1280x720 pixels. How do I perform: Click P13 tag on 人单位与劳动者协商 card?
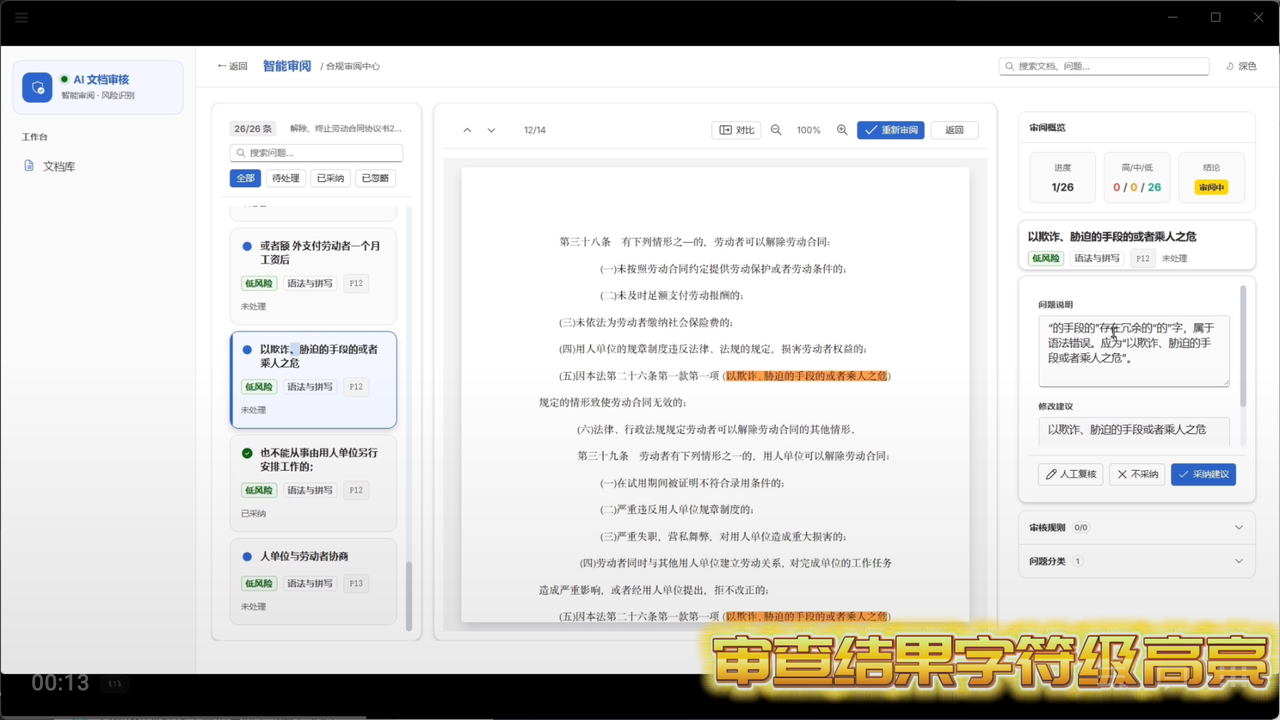coord(356,583)
